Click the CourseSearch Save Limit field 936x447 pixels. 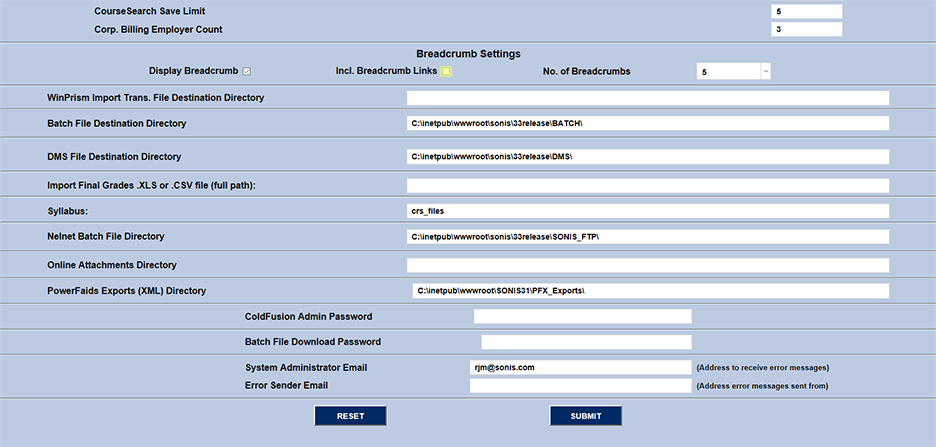[x=806, y=11]
